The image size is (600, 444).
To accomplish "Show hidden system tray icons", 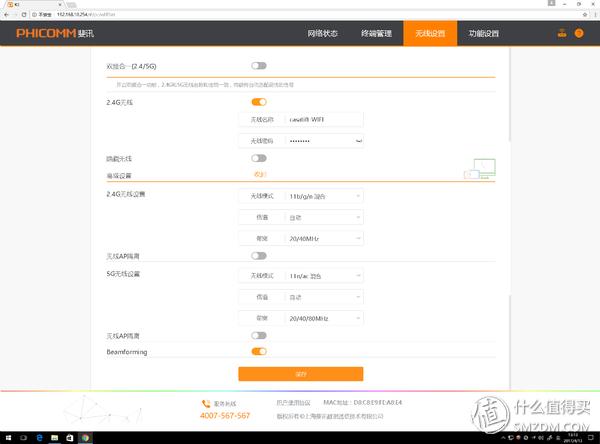I will pyautogui.click(x=503, y=437).
